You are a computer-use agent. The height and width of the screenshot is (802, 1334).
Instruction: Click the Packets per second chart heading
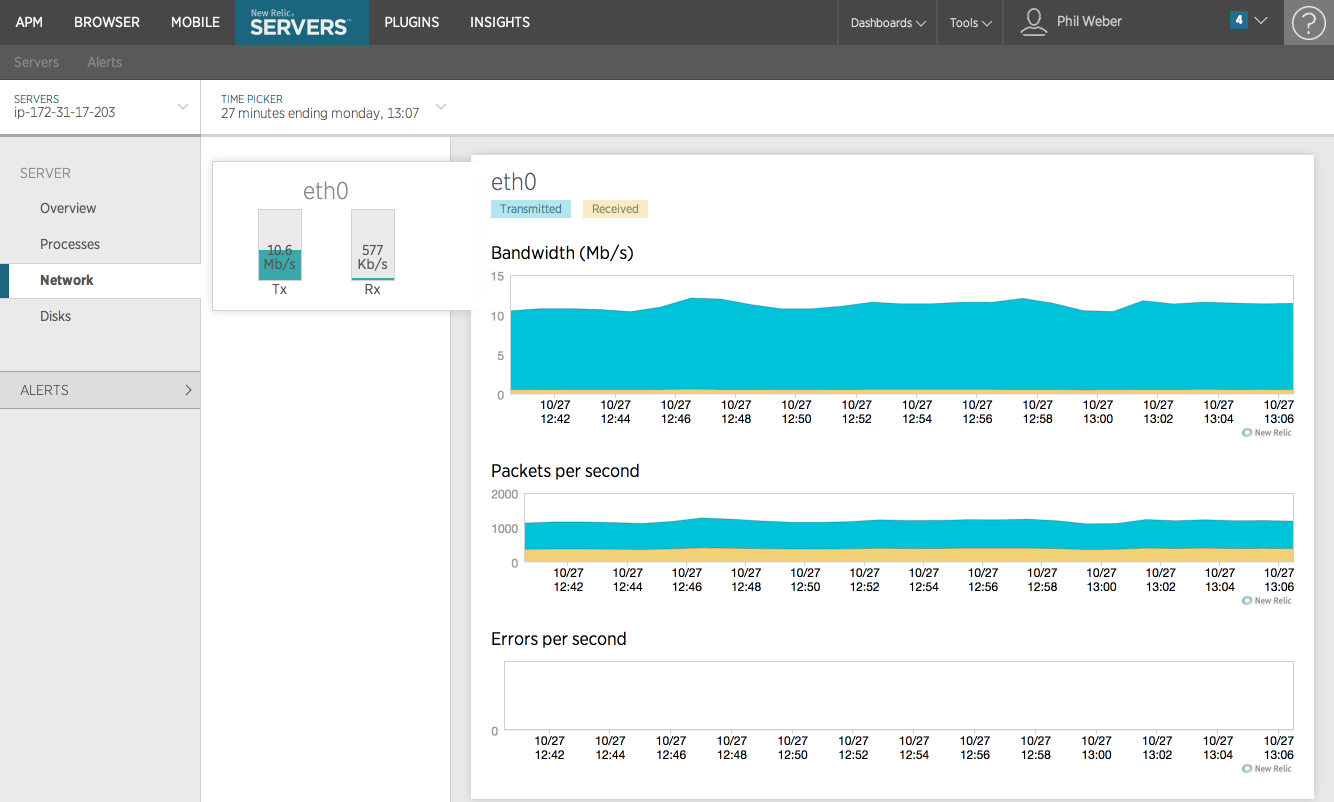(565, 471)
